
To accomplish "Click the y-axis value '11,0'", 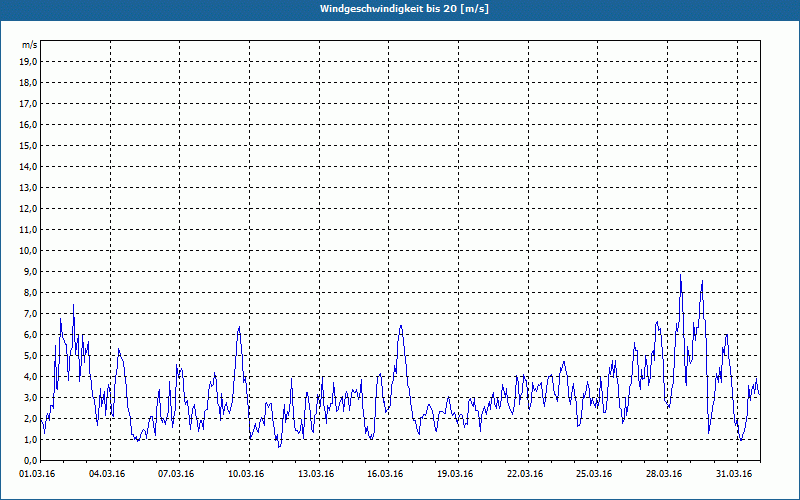I will tap(28, 230).
